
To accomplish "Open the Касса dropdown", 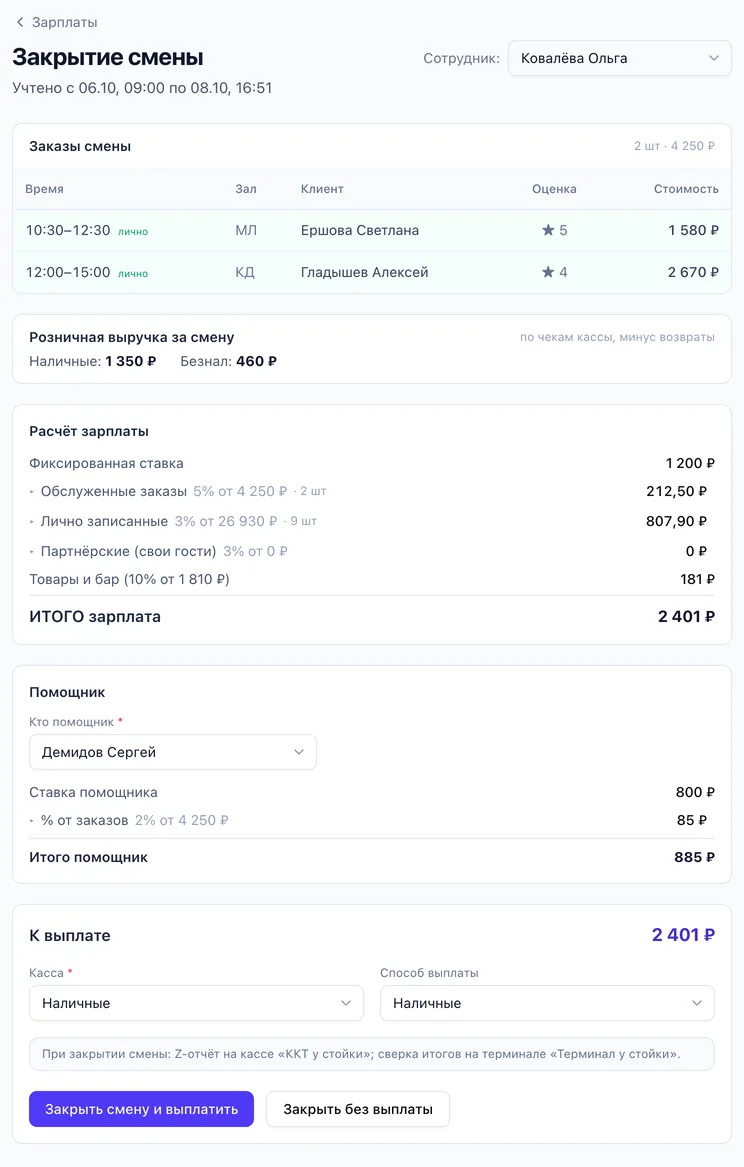I will 196,1003.
